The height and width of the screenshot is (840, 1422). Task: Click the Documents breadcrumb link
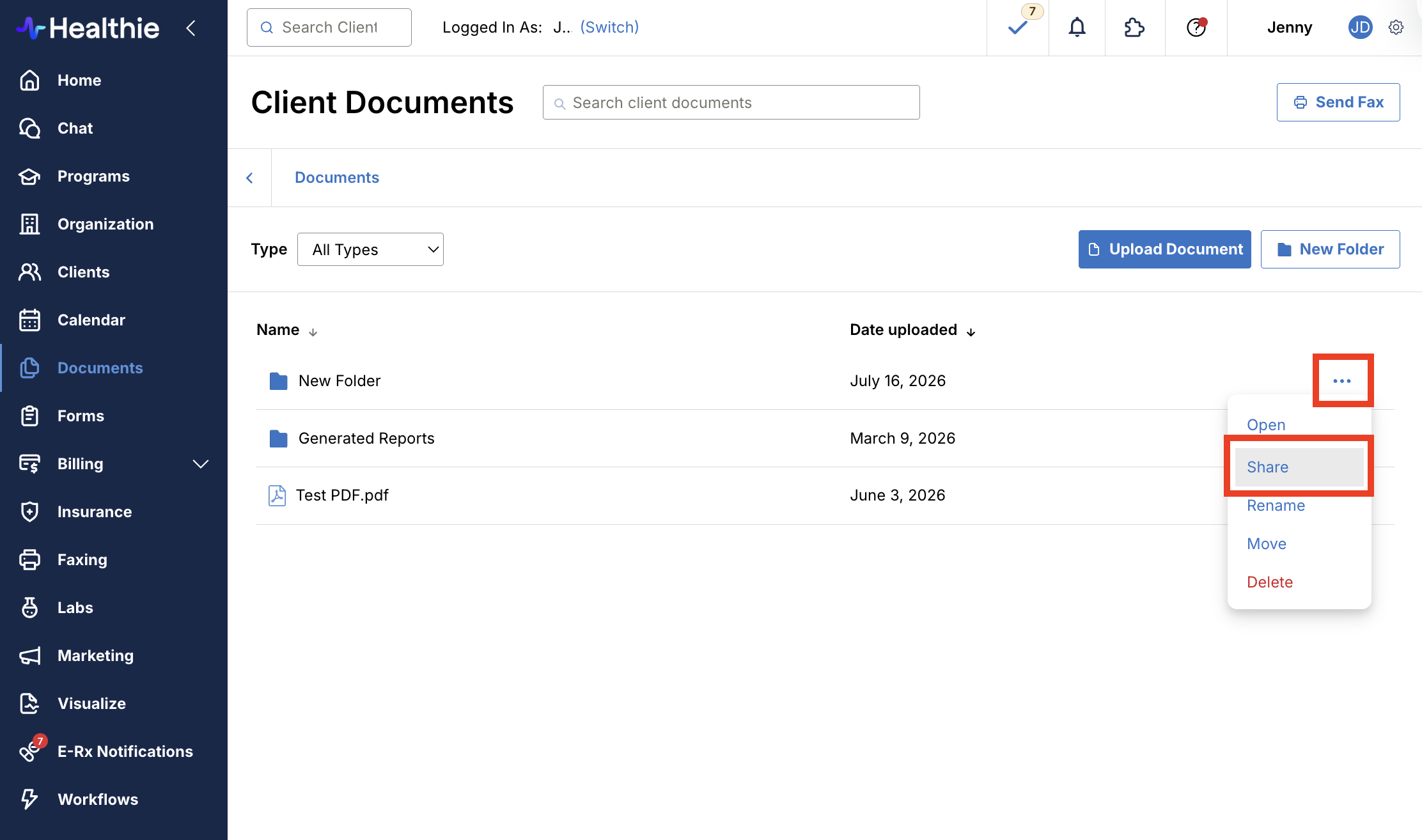pos(337,178)
